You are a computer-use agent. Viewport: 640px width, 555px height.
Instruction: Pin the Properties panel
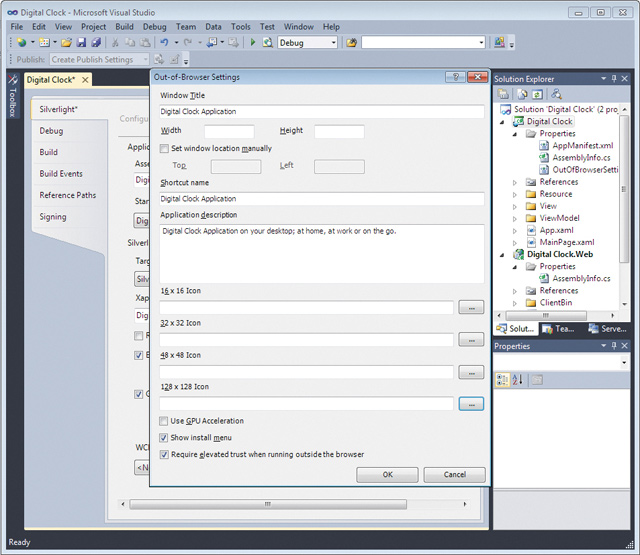[614, 346]
